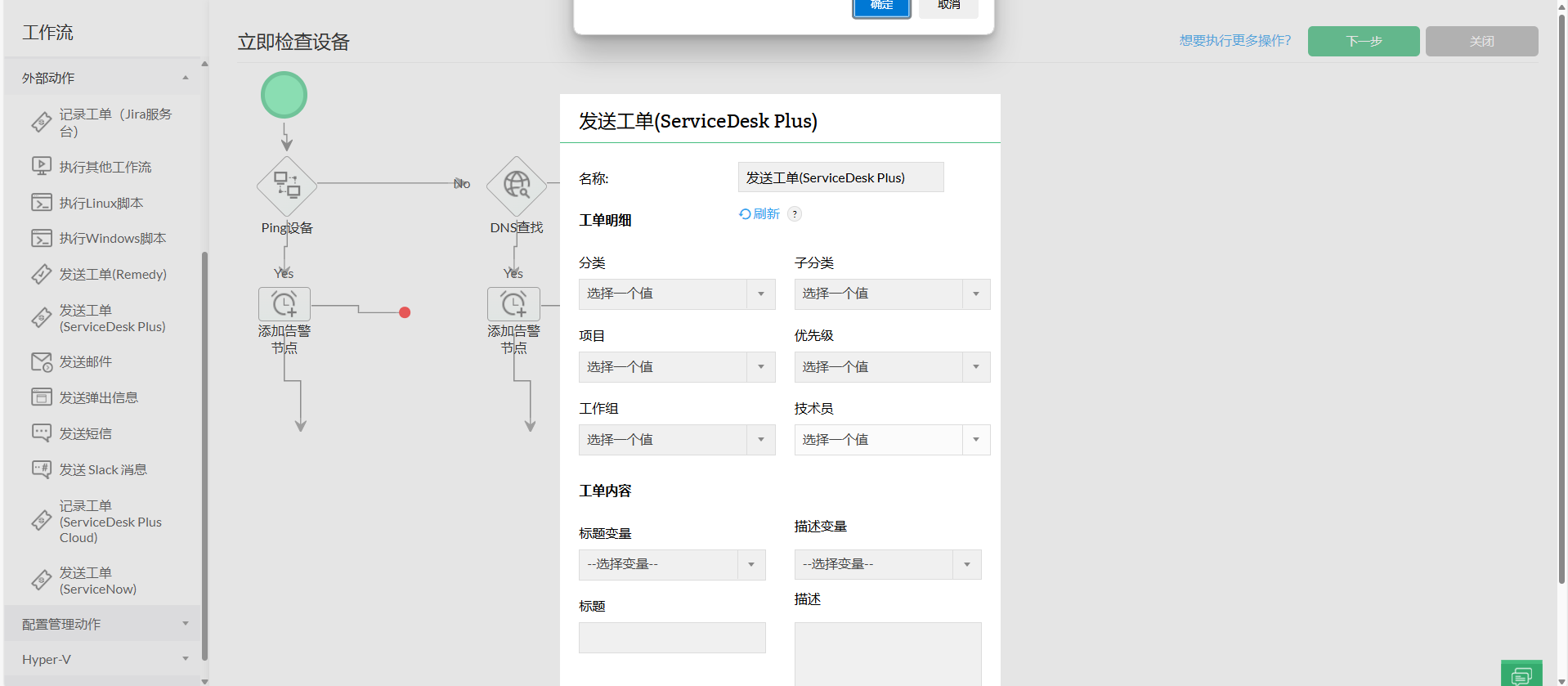Click the Jira ticket icon in sidebar
Viewport: 1568px width, 686px height.
pos(42,123)
